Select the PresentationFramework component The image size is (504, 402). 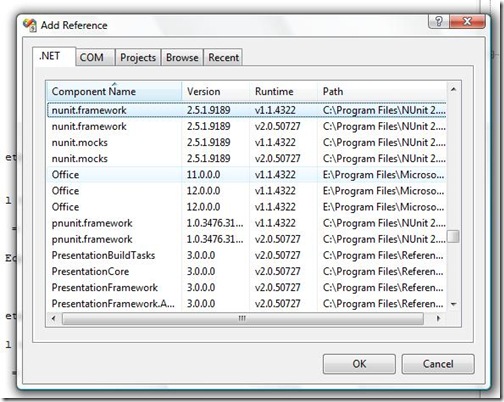[x=247, y=287]
